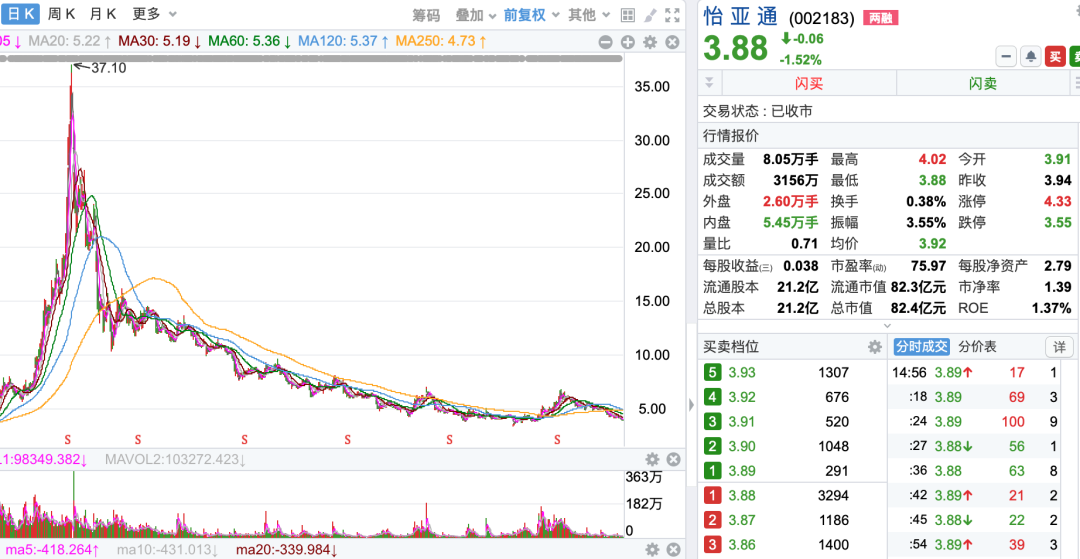Click the 交易状态 : 已收市 status text
The image size is (1080, 559).
(757, 111)
